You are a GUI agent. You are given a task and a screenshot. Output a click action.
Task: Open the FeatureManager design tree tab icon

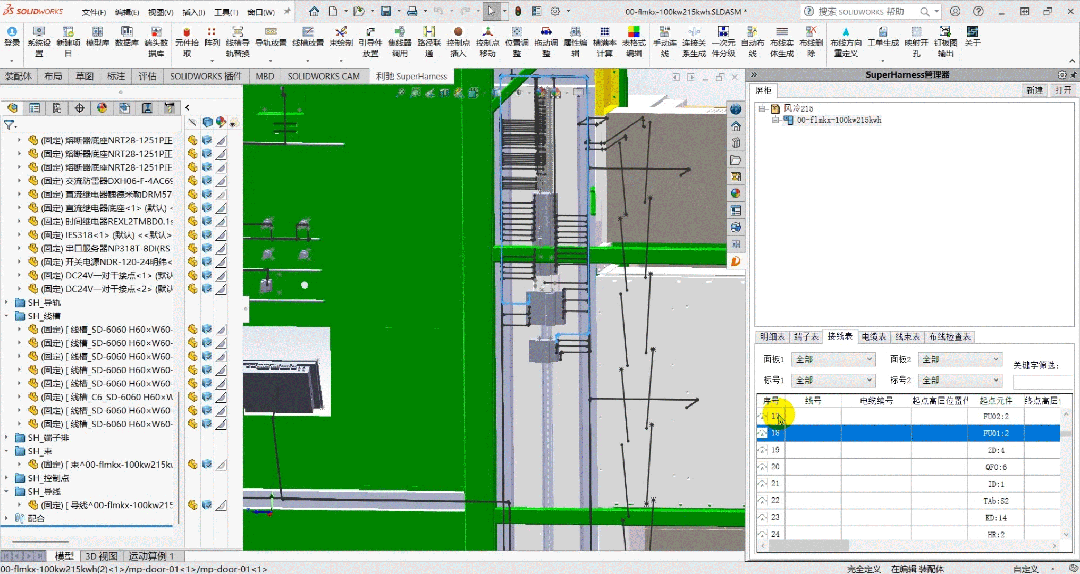pyautogui.click(x=12, y=107)
